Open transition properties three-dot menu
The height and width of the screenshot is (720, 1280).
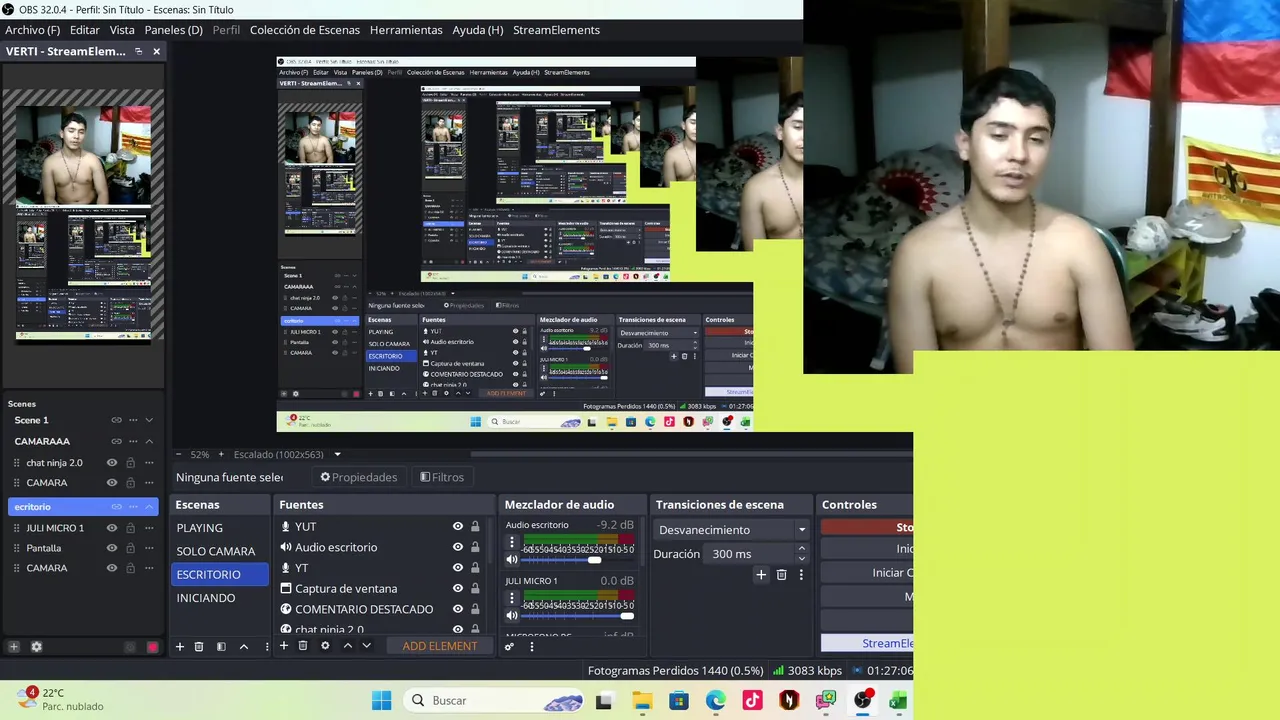click(801, 575)
